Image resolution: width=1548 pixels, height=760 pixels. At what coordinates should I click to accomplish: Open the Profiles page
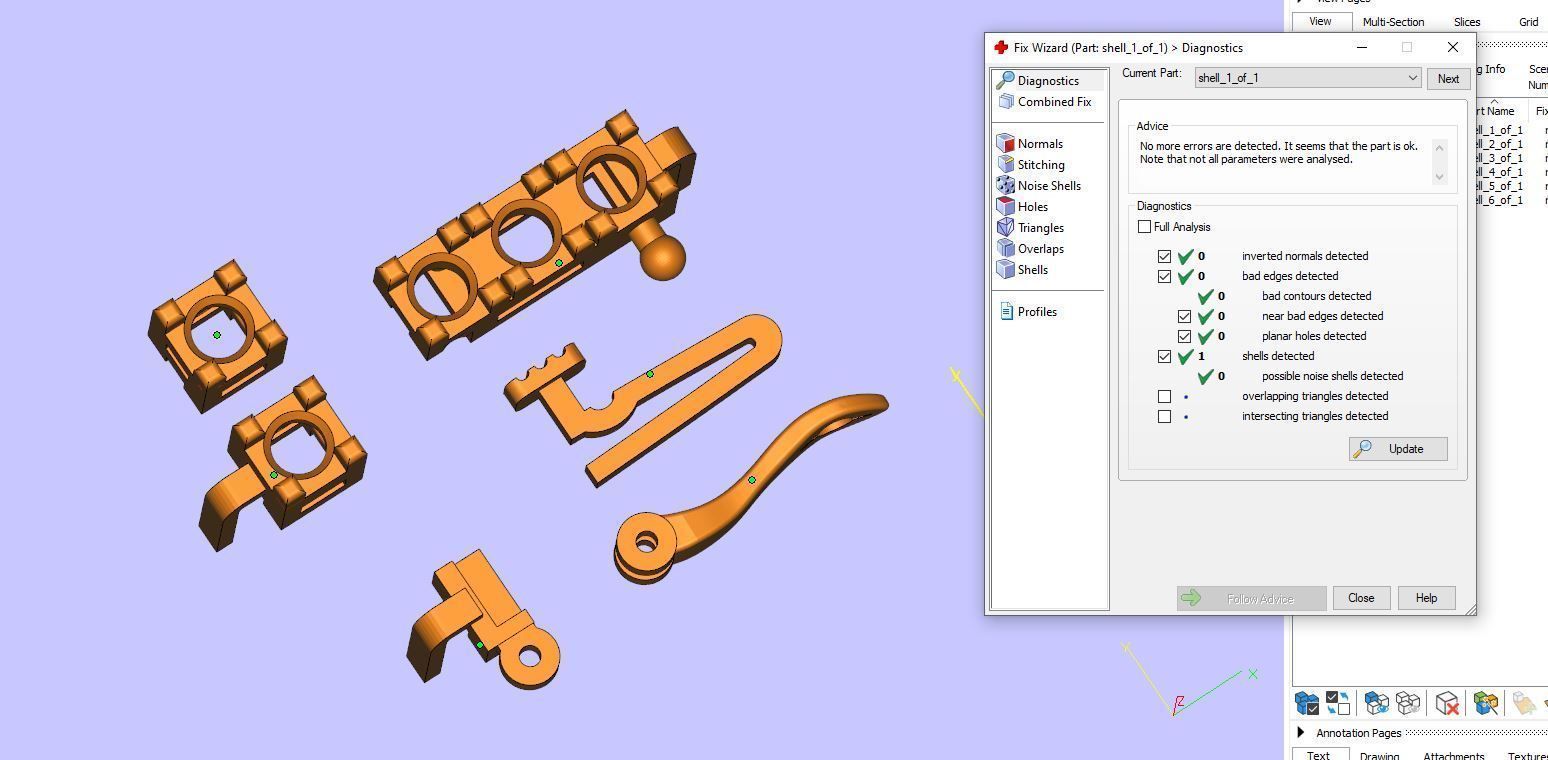pyautogui.click(x=1028, y=312)
